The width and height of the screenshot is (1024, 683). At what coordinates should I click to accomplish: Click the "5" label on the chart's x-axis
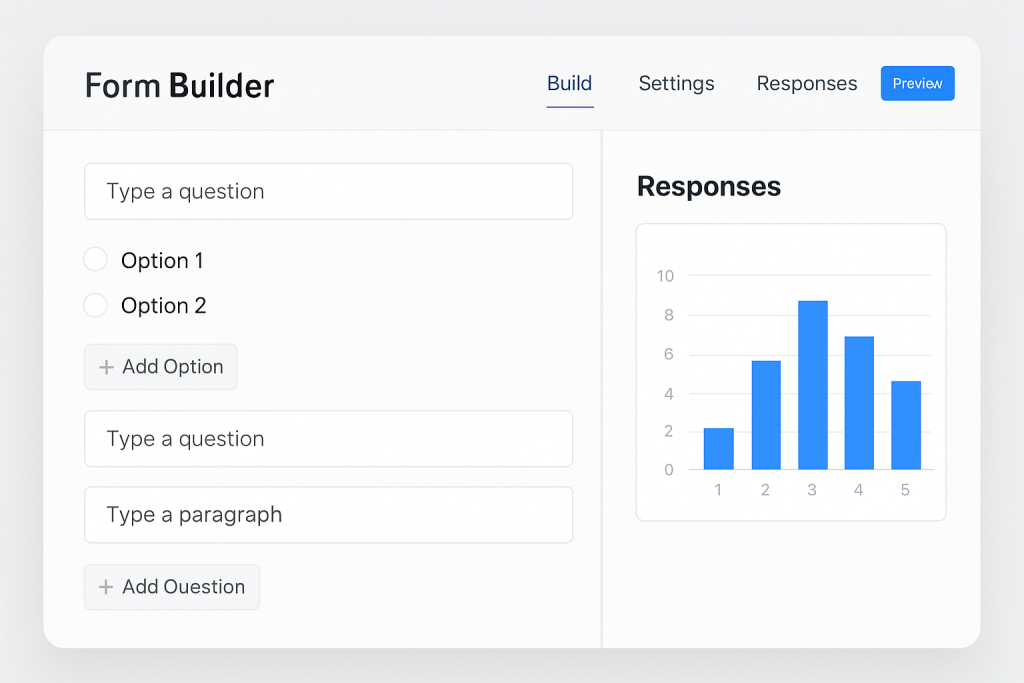click(905, 490)
